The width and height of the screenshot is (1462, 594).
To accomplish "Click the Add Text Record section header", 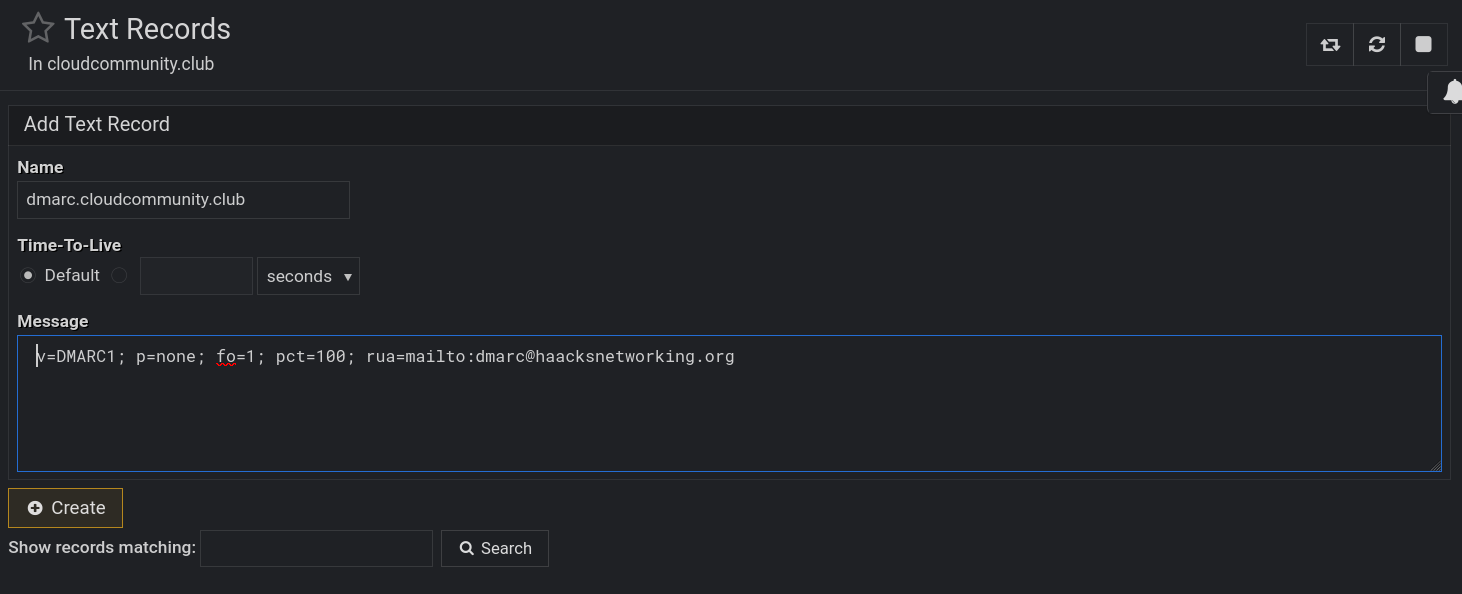I will [x=97, y=124].
